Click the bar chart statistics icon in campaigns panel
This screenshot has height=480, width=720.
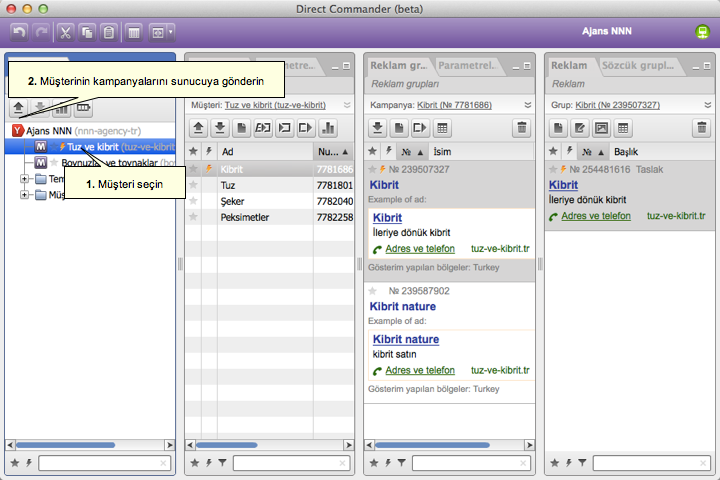click(328, 128)
